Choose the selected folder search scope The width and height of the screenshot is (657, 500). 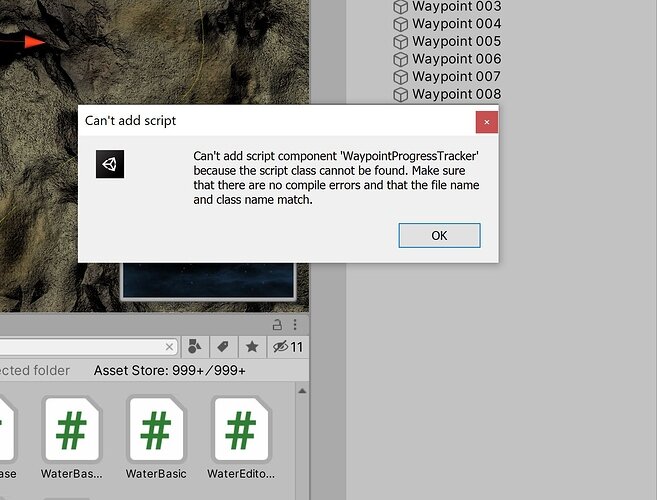click(x=34, y=370)
